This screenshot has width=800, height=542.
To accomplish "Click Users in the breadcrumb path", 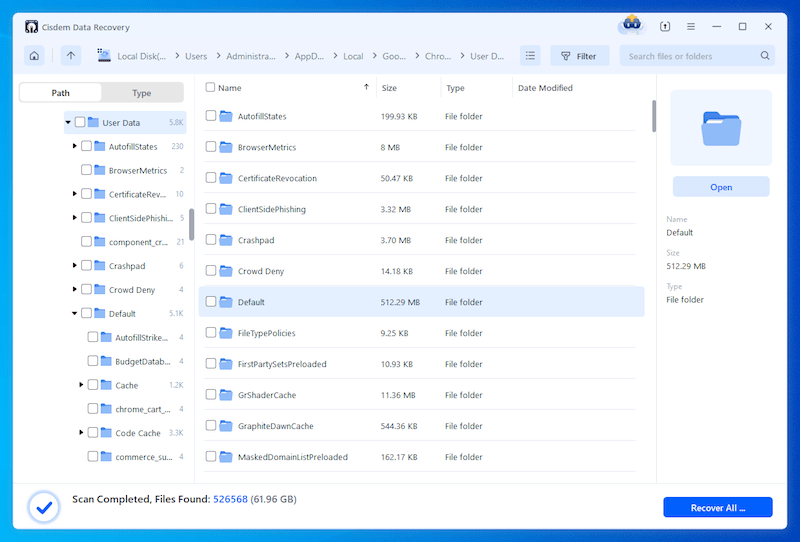I will pyautogui.click(x=196, y=56).
